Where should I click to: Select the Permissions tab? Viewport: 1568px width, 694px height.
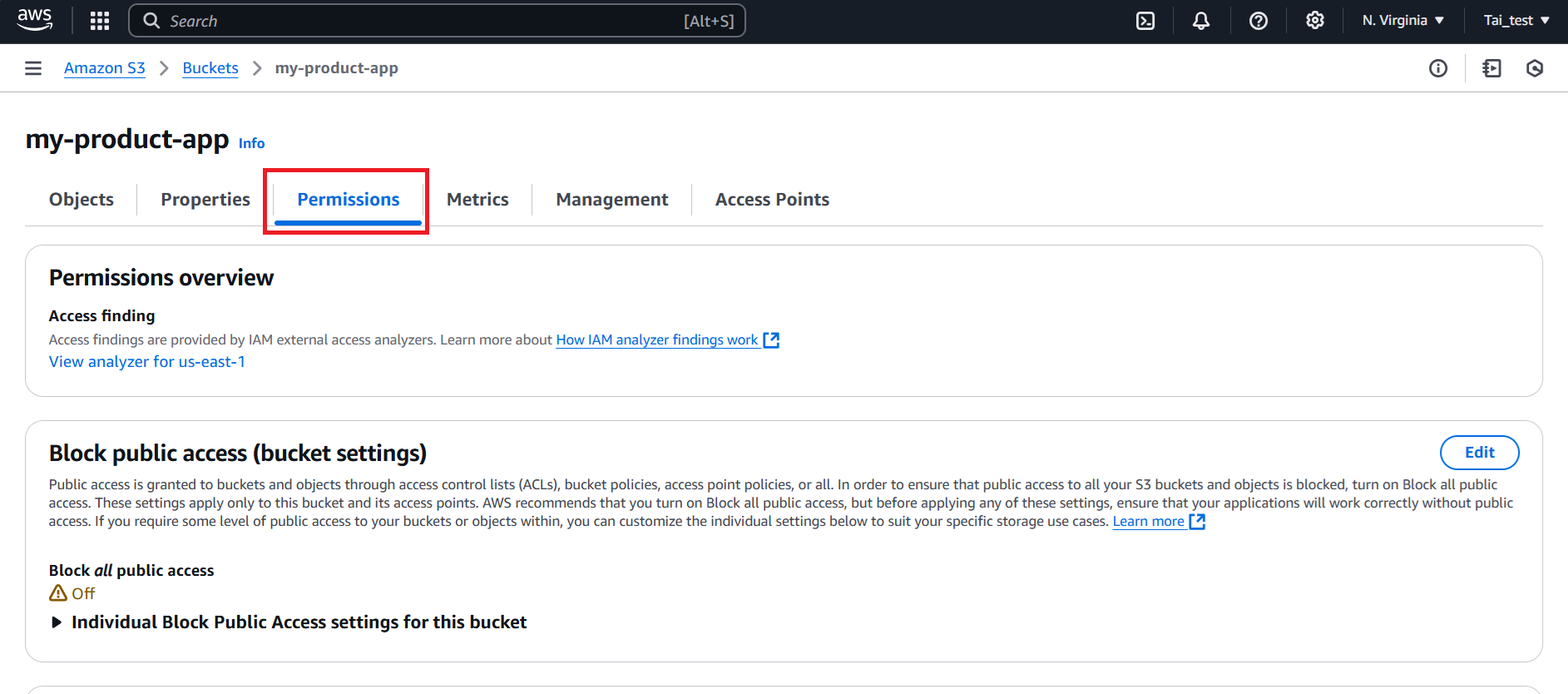[x=349, y=200]
